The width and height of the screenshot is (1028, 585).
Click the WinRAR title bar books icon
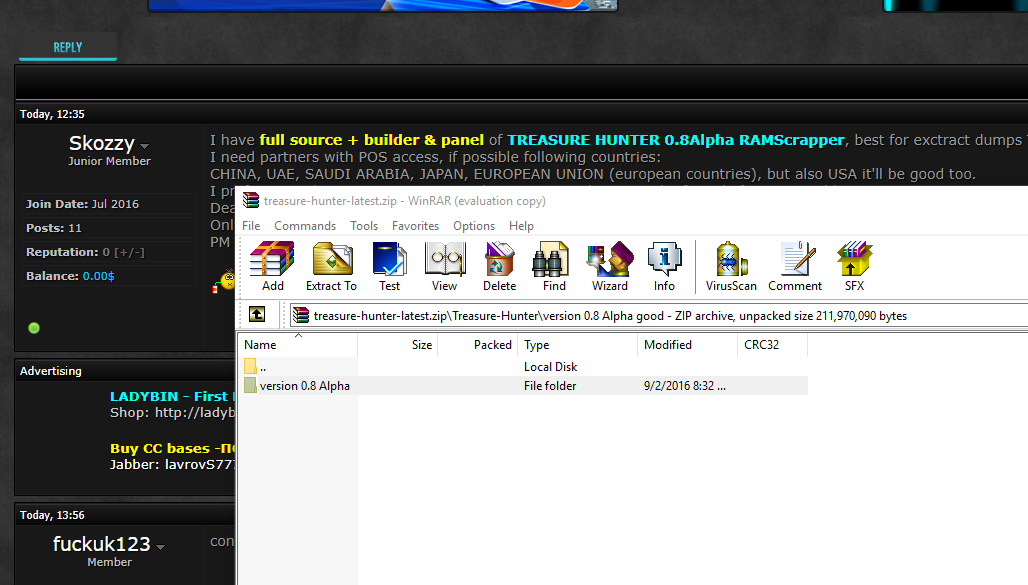pos(251,200)
